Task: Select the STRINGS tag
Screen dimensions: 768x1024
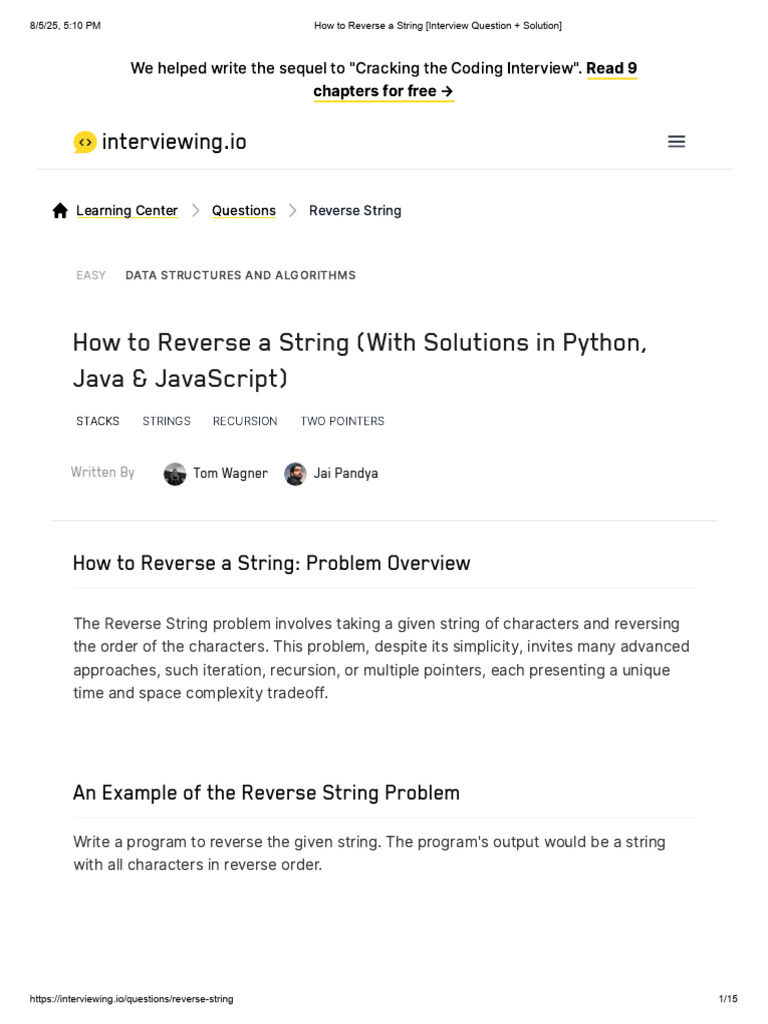Action: coord(166,421)
